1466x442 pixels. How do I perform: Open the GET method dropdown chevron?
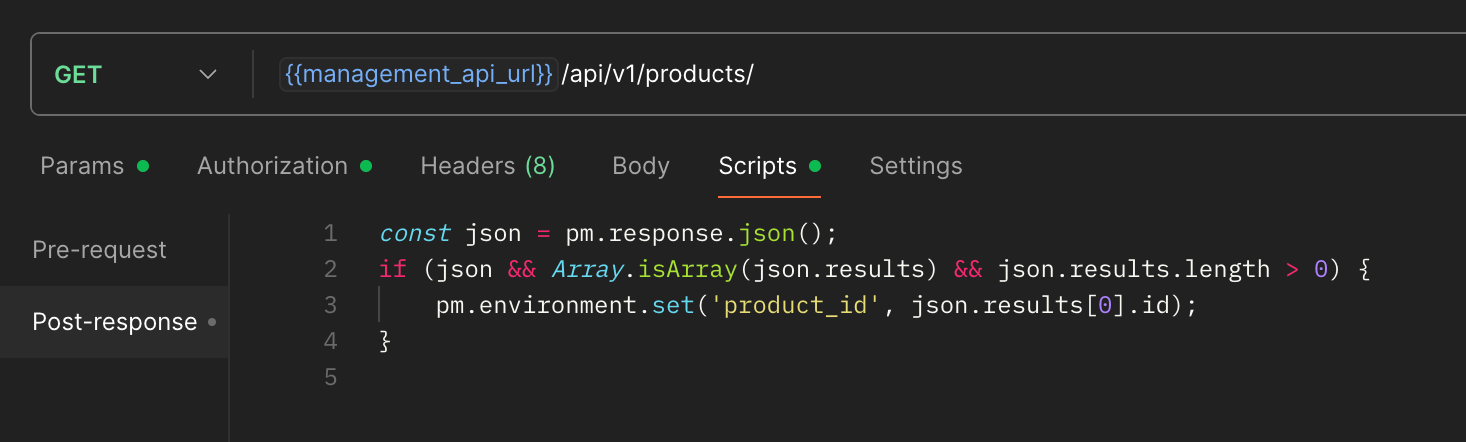pyautogui.click(x=208, y=75)
